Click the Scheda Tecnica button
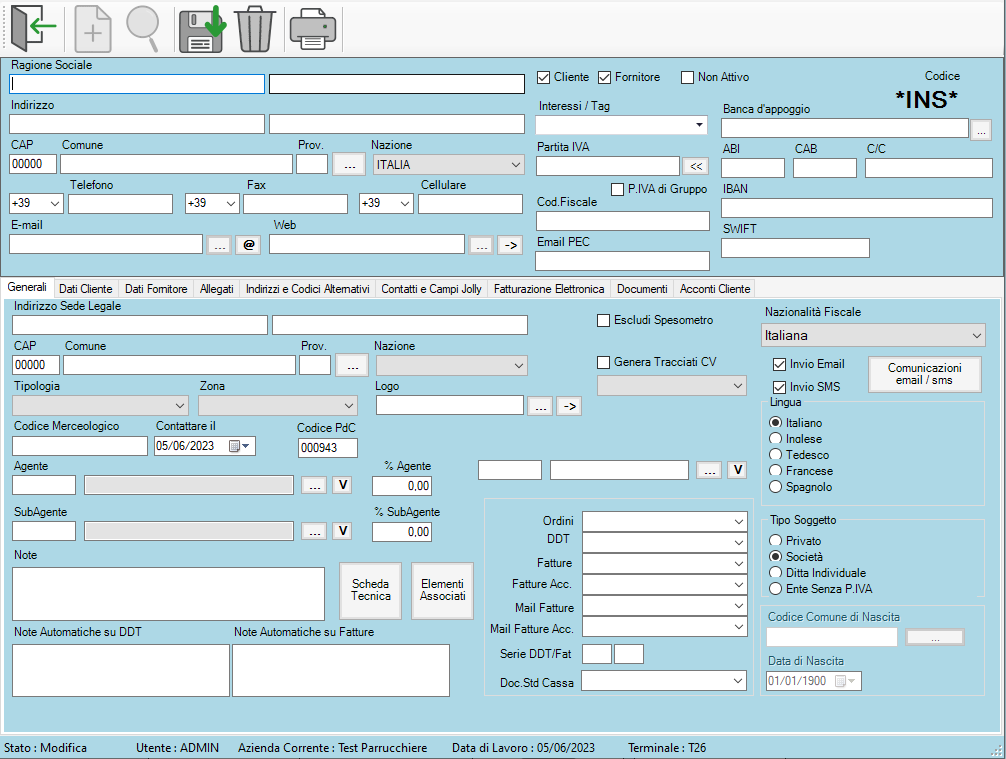Screen dimensions: 1006x759 pos(370,590)
